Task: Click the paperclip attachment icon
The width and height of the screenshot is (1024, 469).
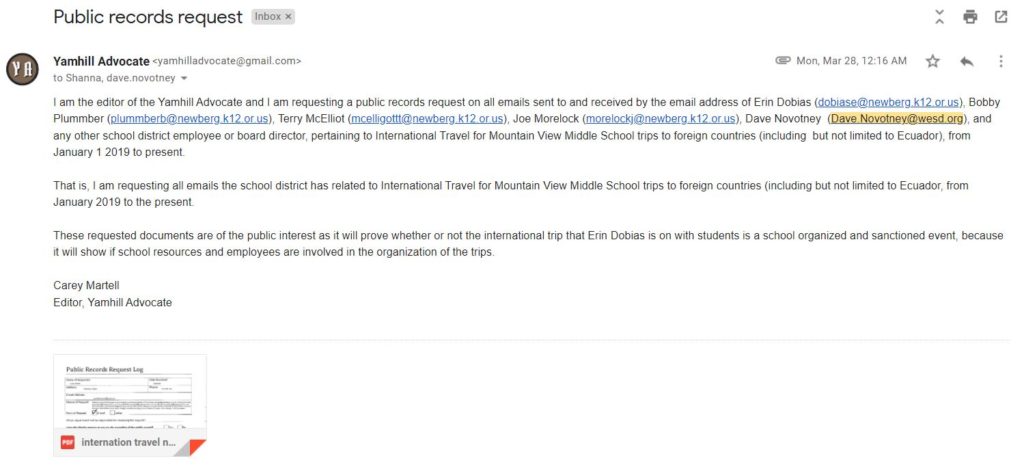Action: (x=782, y=61)
